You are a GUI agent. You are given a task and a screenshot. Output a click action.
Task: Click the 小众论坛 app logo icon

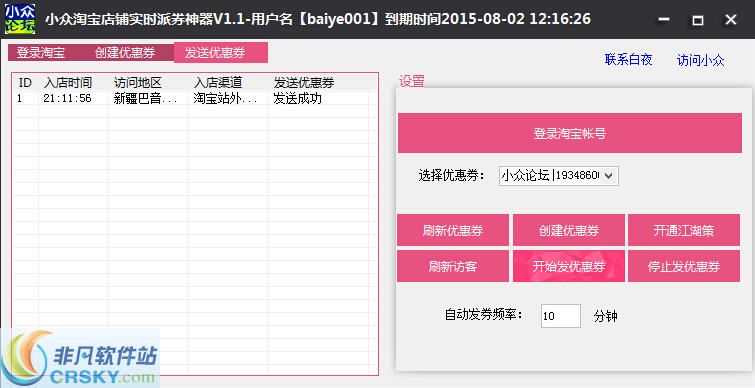point(20,19)
